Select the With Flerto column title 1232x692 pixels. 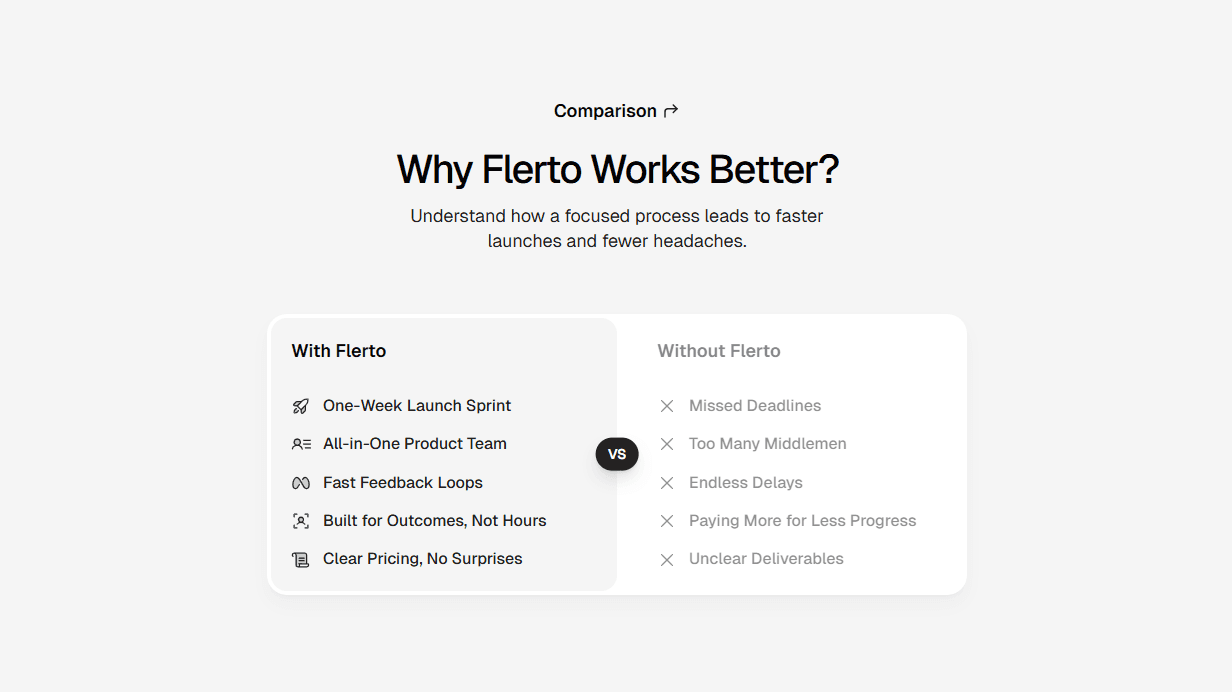click(338, 351)
